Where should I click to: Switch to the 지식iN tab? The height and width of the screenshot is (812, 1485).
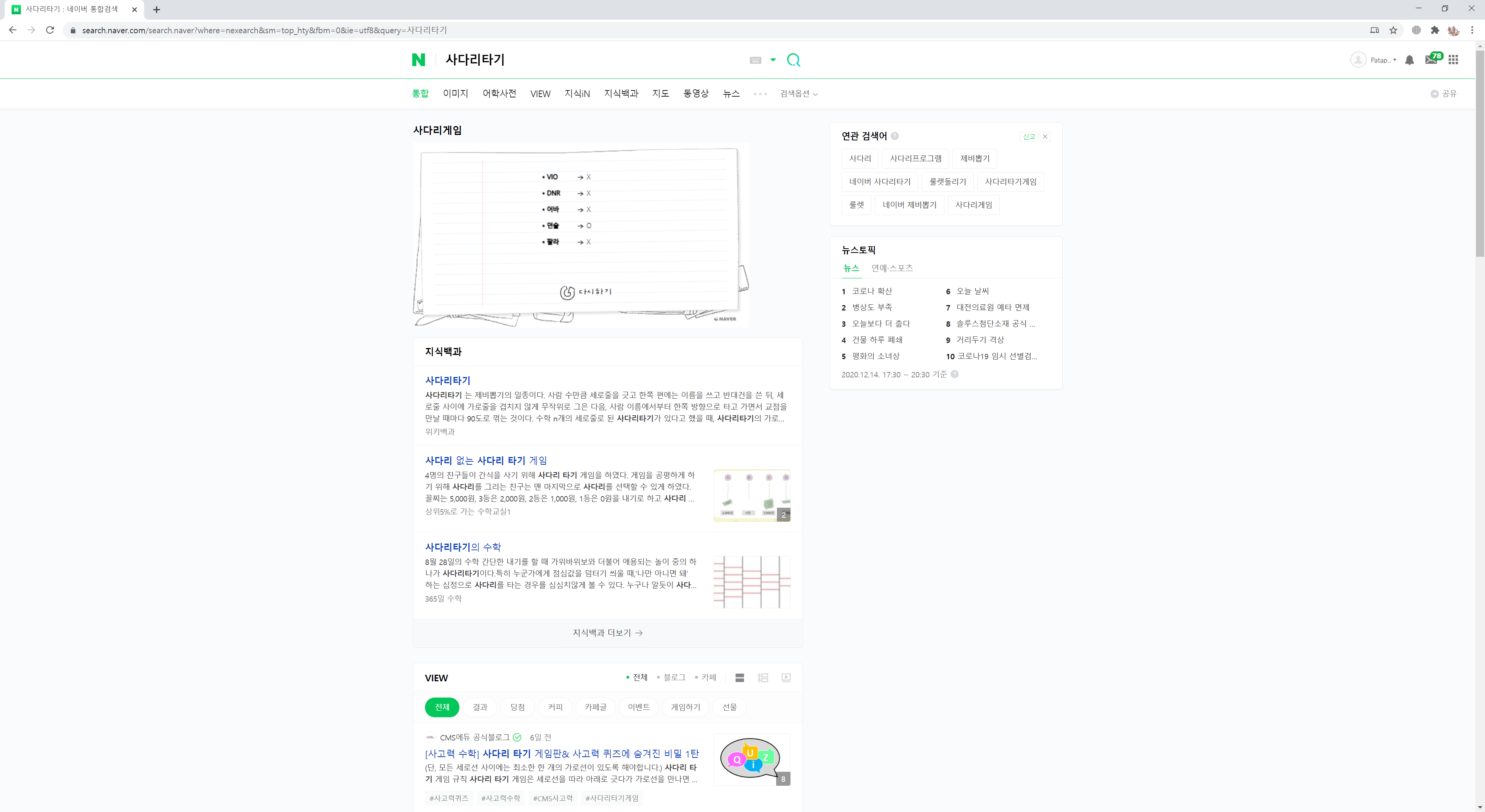[577, 93]
